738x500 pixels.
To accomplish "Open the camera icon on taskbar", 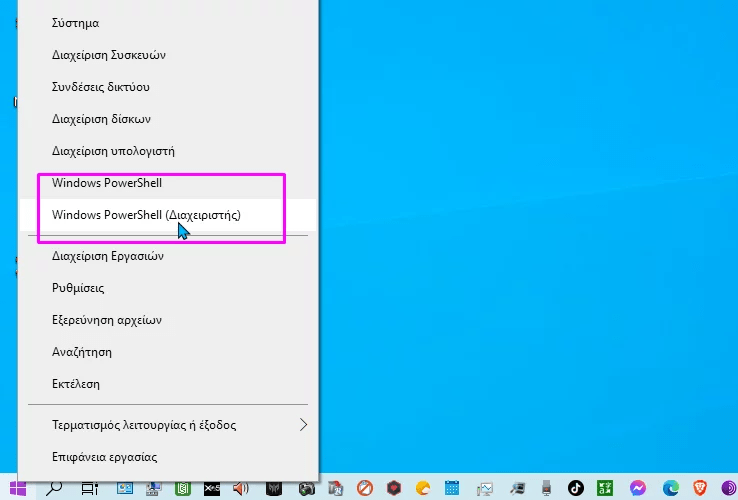I will click(306, 488).
